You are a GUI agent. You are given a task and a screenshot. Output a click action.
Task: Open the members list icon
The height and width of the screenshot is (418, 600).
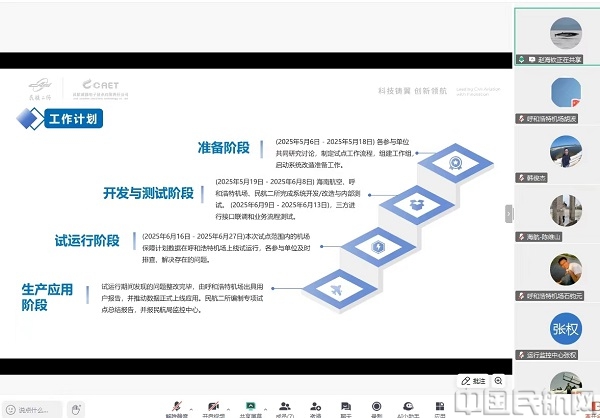coord(284,407)
